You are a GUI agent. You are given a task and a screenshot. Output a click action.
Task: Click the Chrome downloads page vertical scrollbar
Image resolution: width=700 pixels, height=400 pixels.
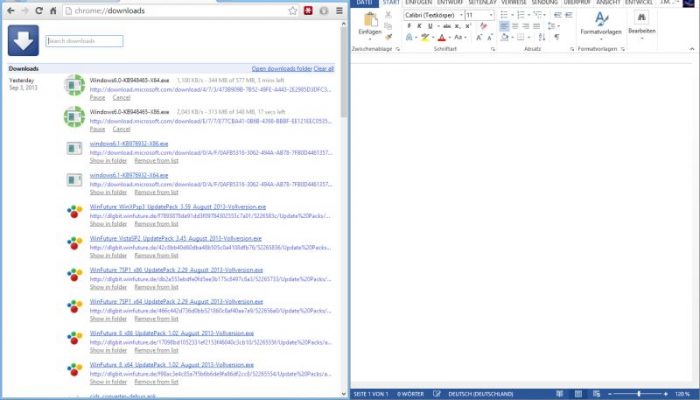[x=344, y=208]
